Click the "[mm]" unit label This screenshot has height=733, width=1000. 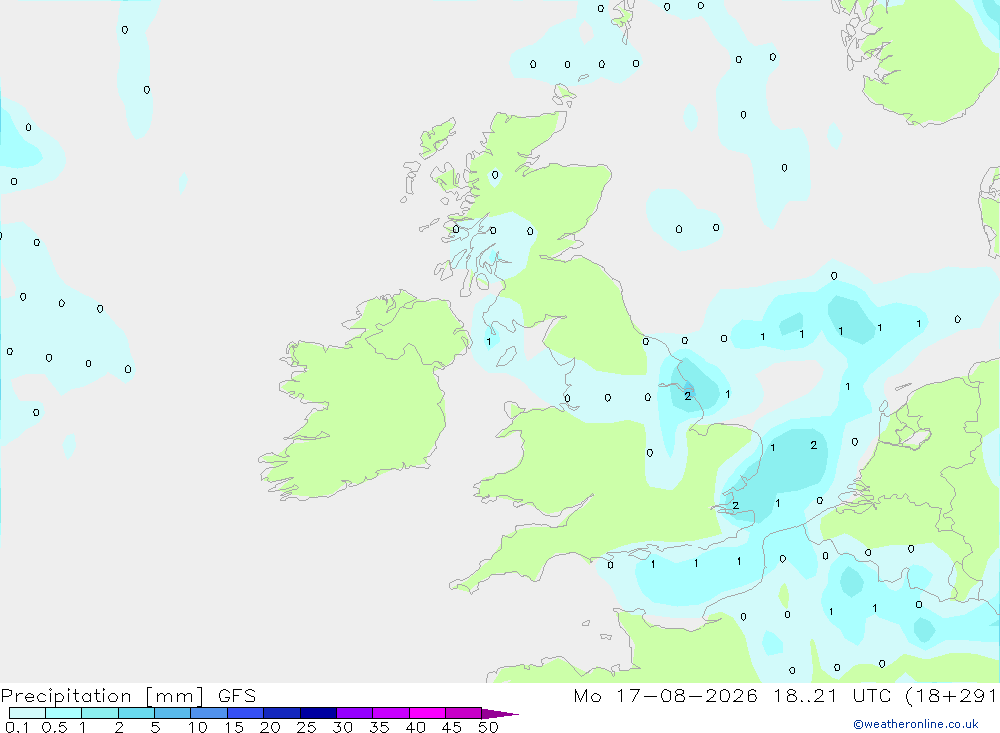175,696
